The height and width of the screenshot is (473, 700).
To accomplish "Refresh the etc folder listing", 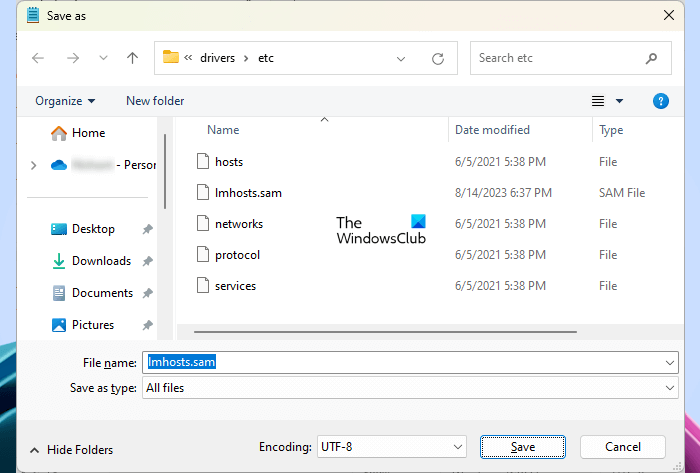I will [437, 58].
